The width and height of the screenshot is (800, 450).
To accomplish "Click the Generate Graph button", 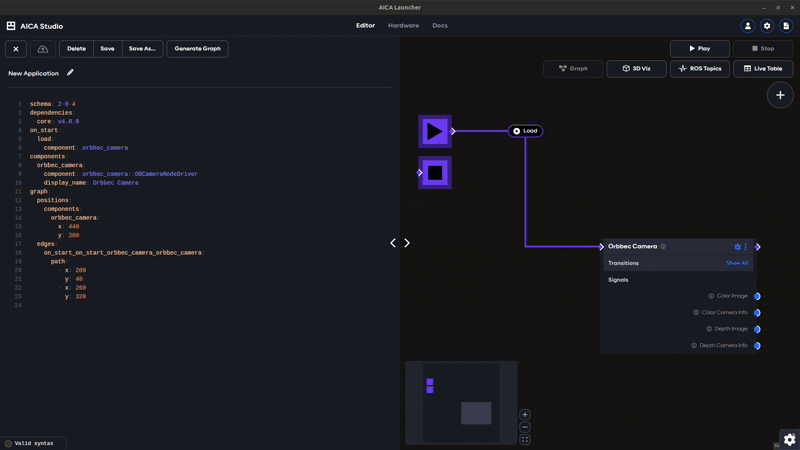I will click(197, 49).
